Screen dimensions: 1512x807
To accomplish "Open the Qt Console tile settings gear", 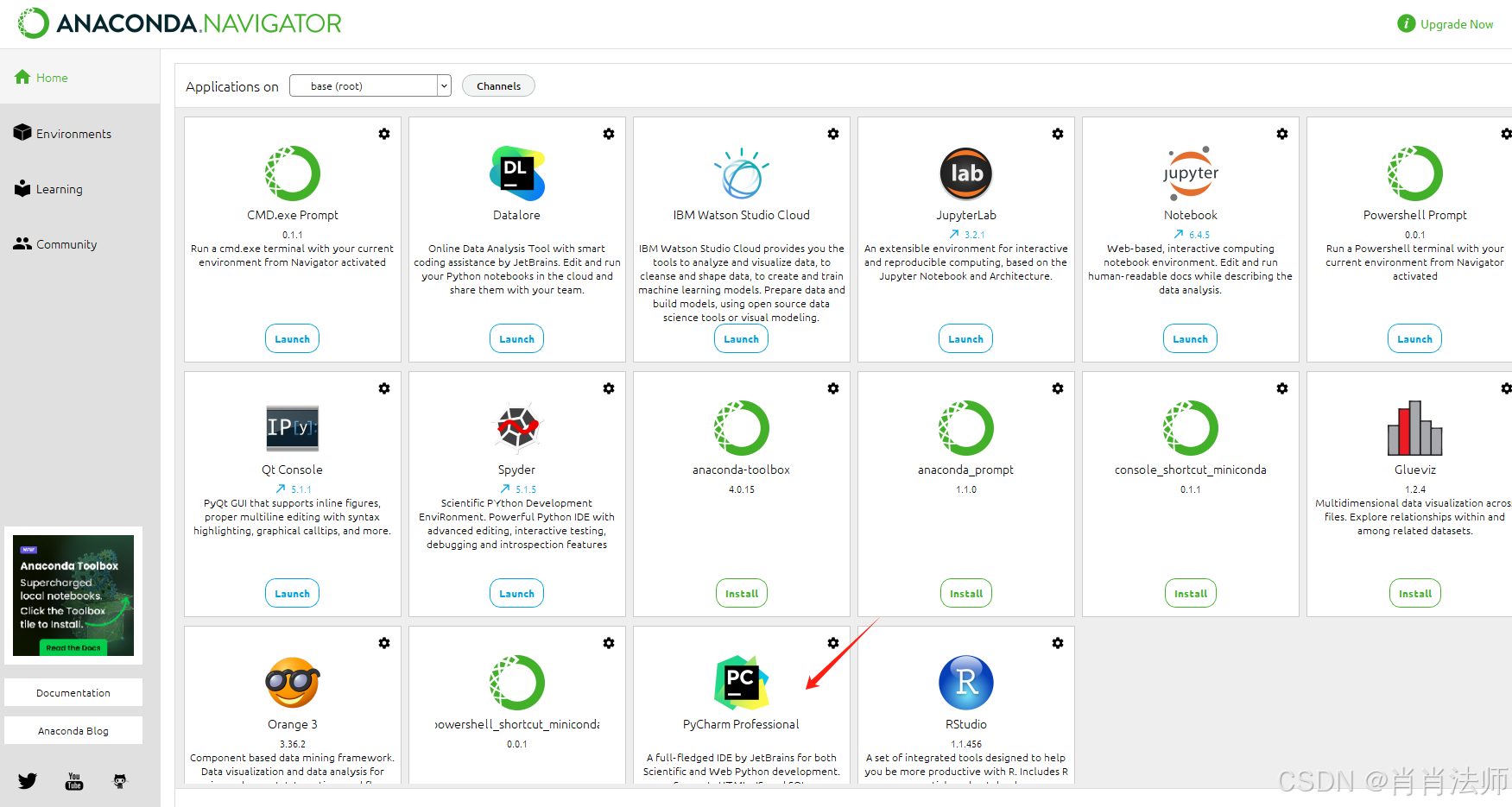I will tap(384, 388).
